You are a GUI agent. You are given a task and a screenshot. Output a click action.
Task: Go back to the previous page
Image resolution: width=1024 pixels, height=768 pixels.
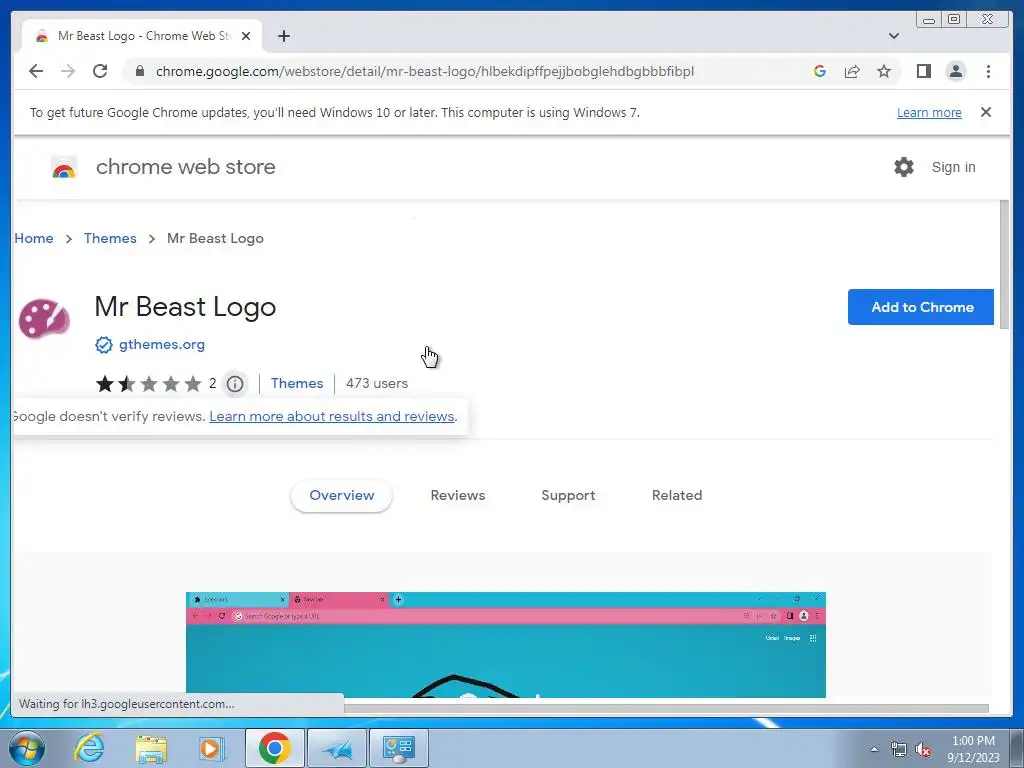coord(36,71)
